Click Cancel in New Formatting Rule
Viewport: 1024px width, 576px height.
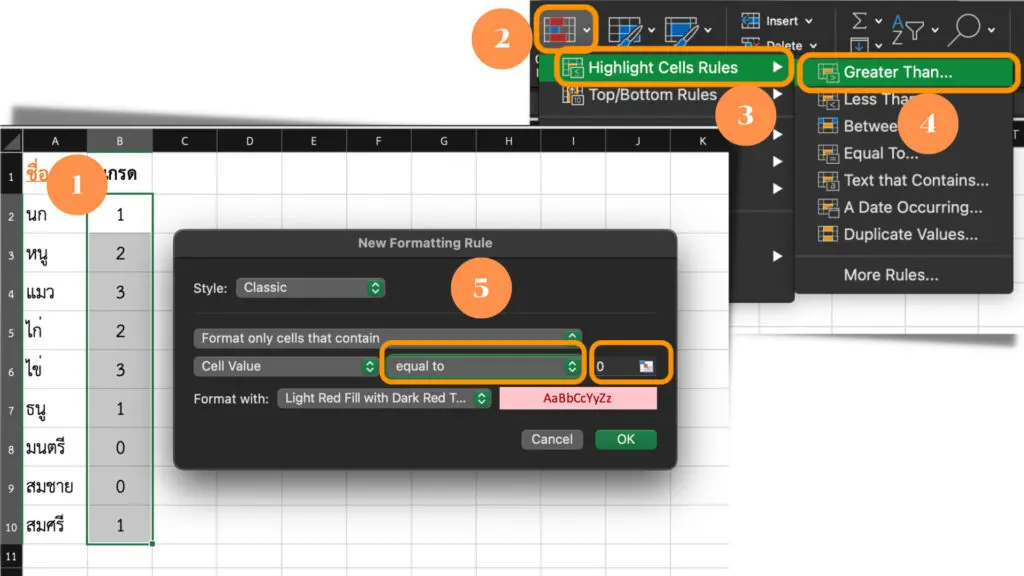552,440
